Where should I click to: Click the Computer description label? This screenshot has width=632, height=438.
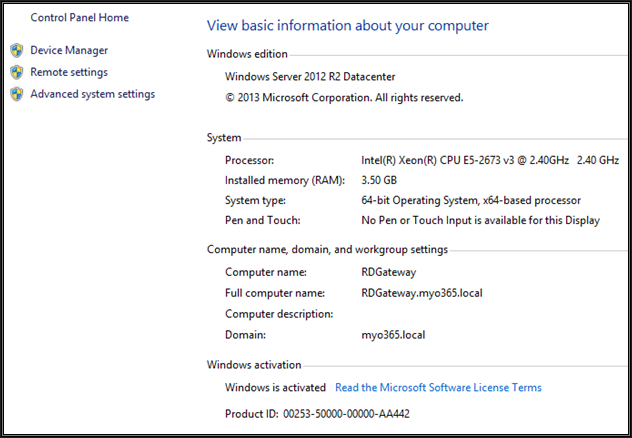coord(279,314)
